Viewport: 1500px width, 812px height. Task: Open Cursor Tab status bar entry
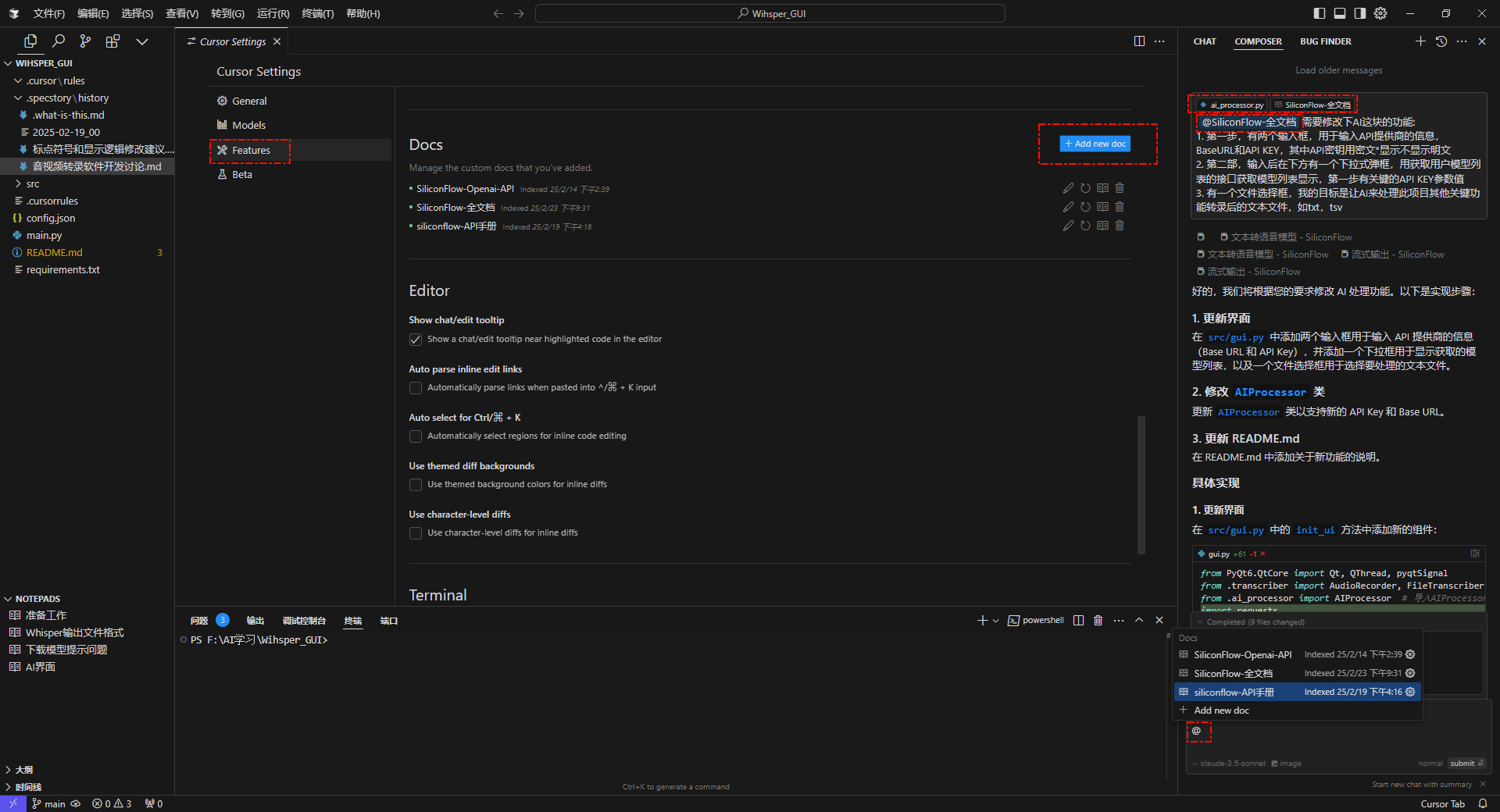1442,803
